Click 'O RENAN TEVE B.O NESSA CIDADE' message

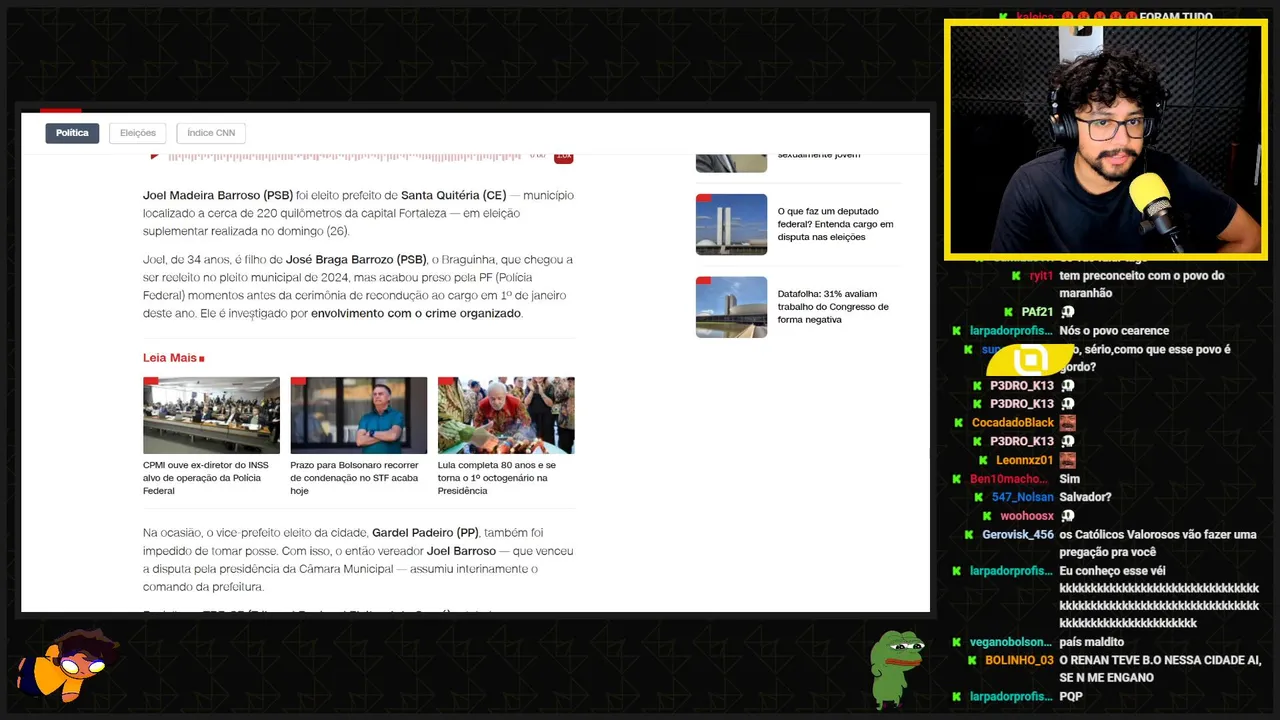point(1160,669)
